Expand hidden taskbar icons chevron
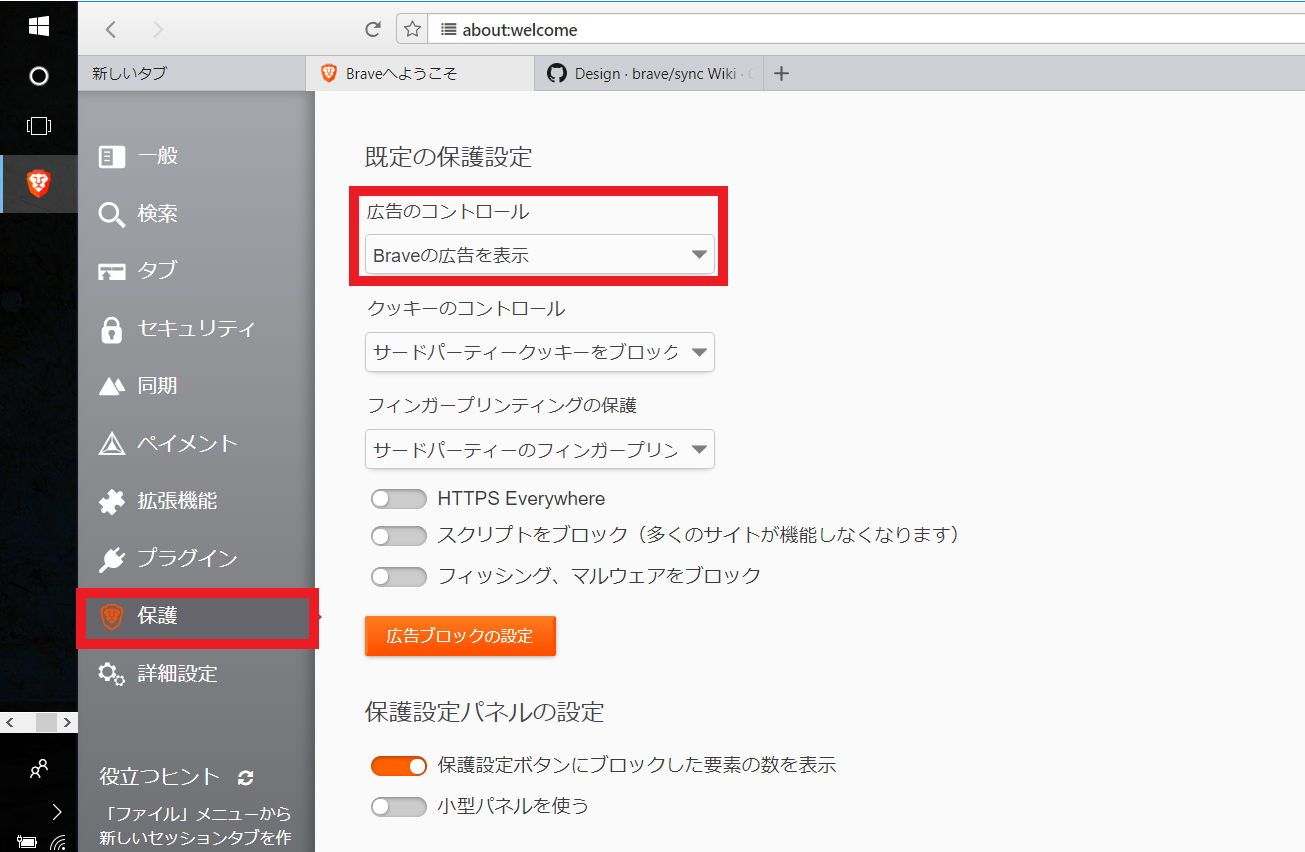Image resolution: width=1305 pixels, height=852 pixels. [57, 811]
